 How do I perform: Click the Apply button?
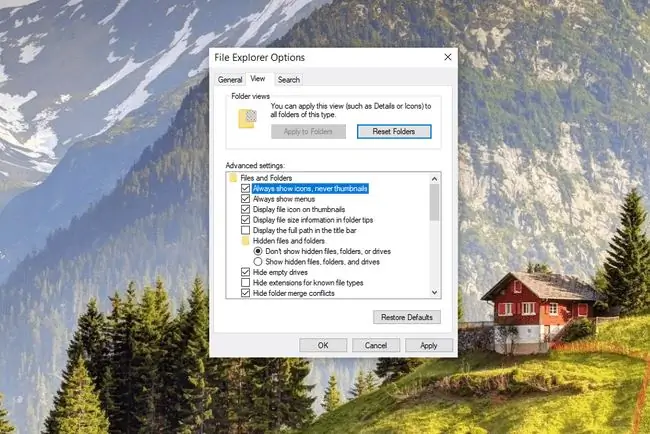pos(429,345)
